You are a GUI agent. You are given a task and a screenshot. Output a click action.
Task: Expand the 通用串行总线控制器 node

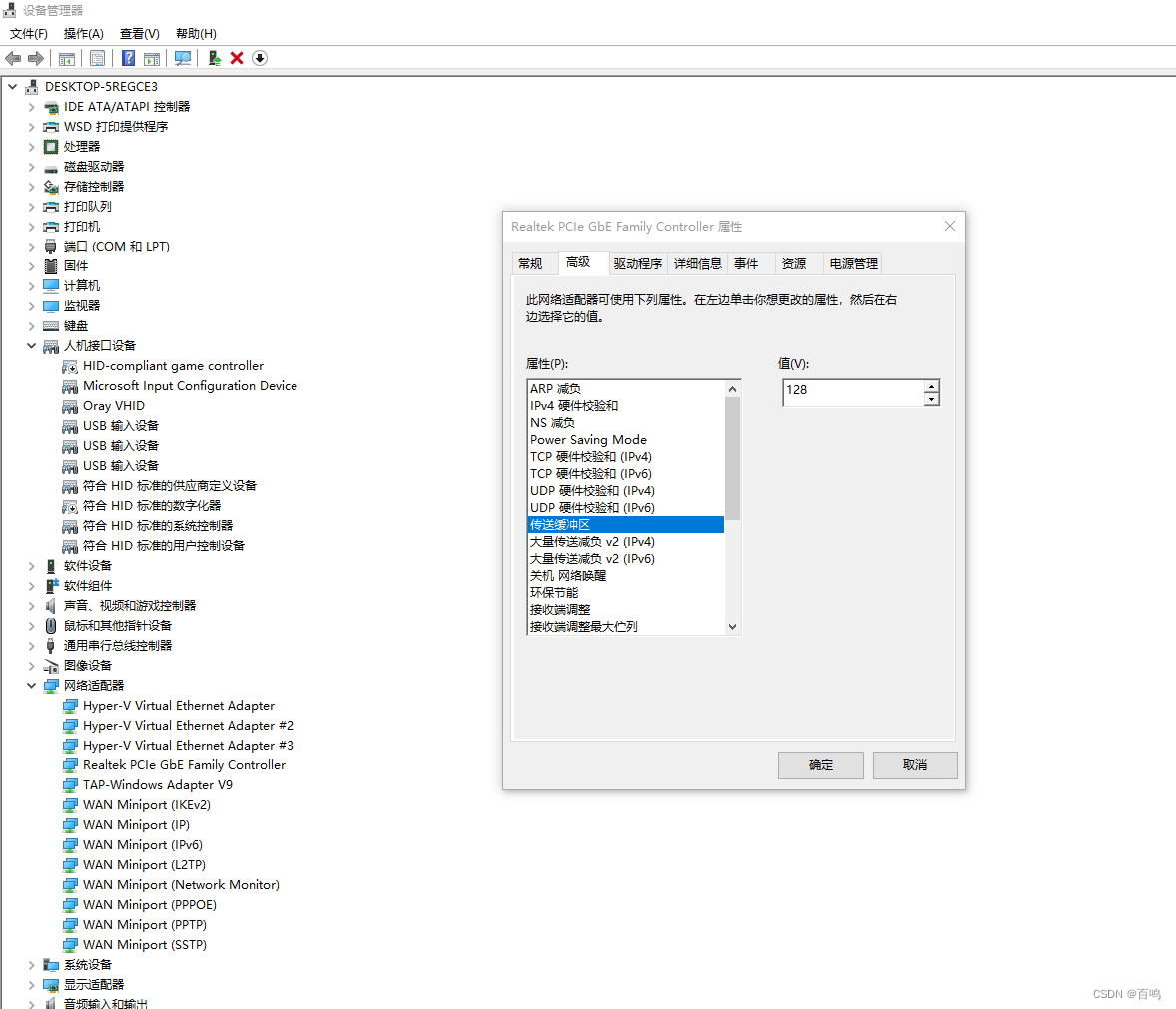point(32,646)
